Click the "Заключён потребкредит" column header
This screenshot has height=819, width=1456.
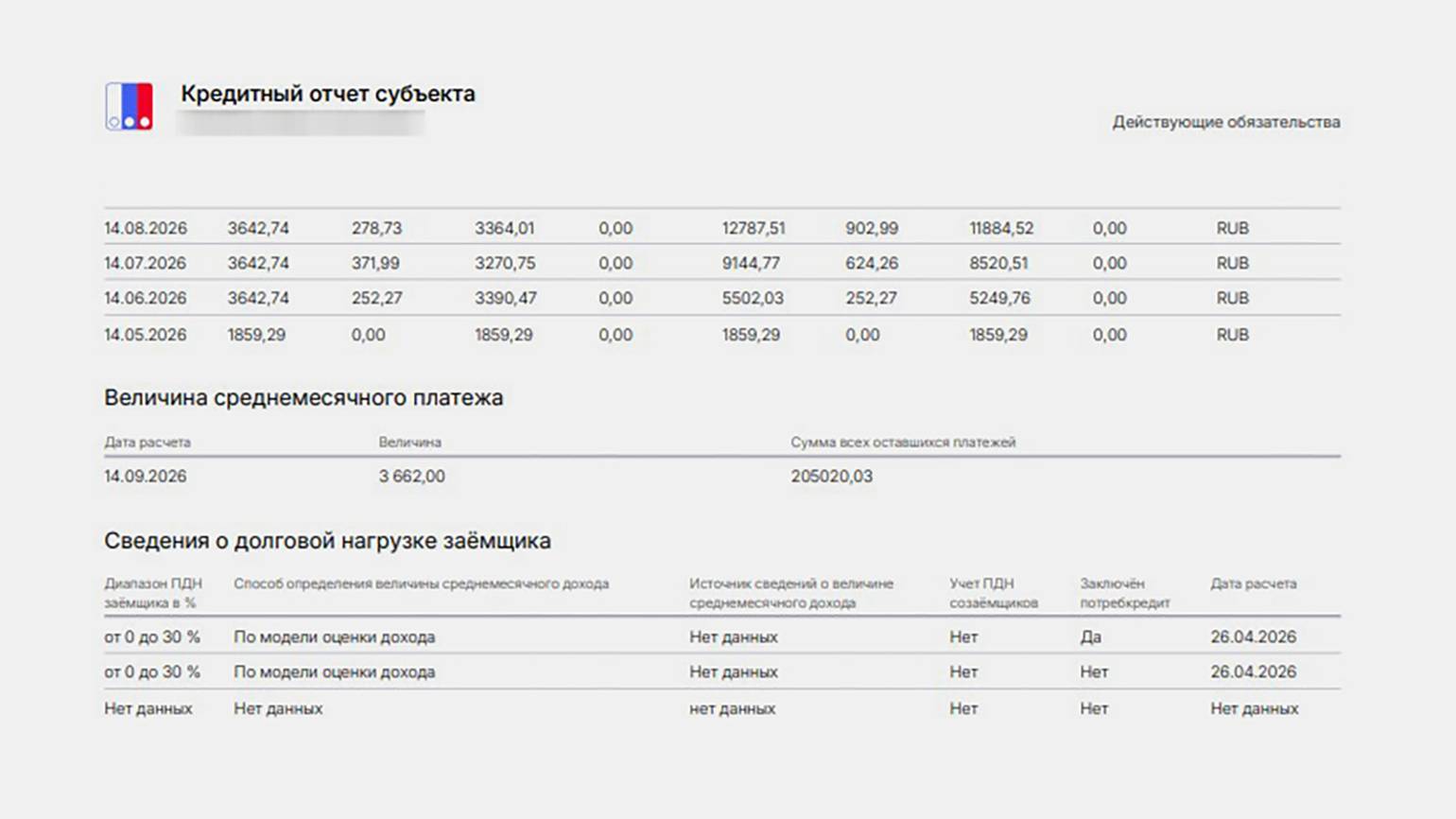[x=1125, y=593]
